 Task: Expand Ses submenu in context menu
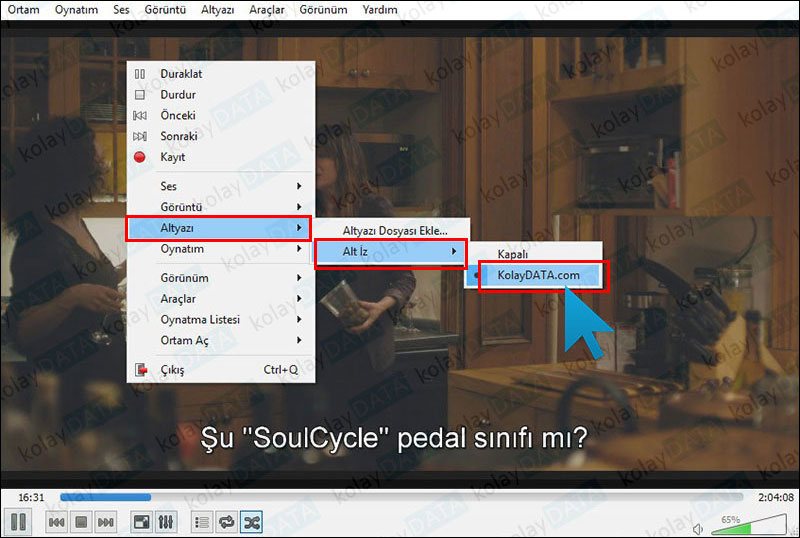tap(220, 186)
